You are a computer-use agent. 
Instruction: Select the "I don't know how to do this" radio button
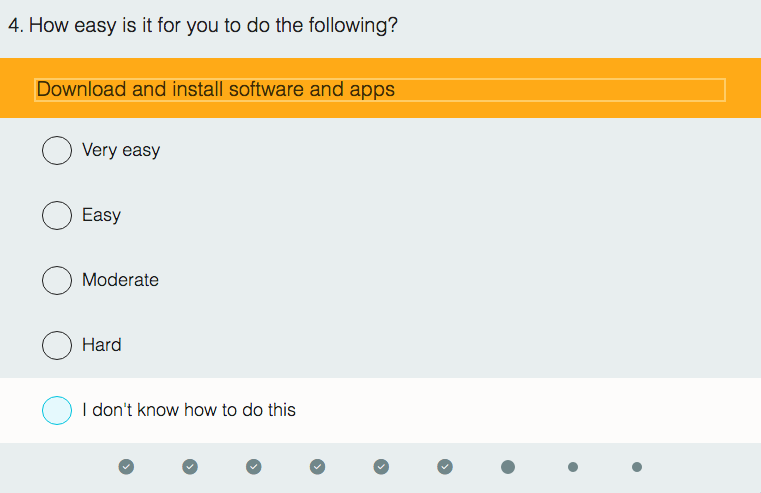click(x=57, y=410)
